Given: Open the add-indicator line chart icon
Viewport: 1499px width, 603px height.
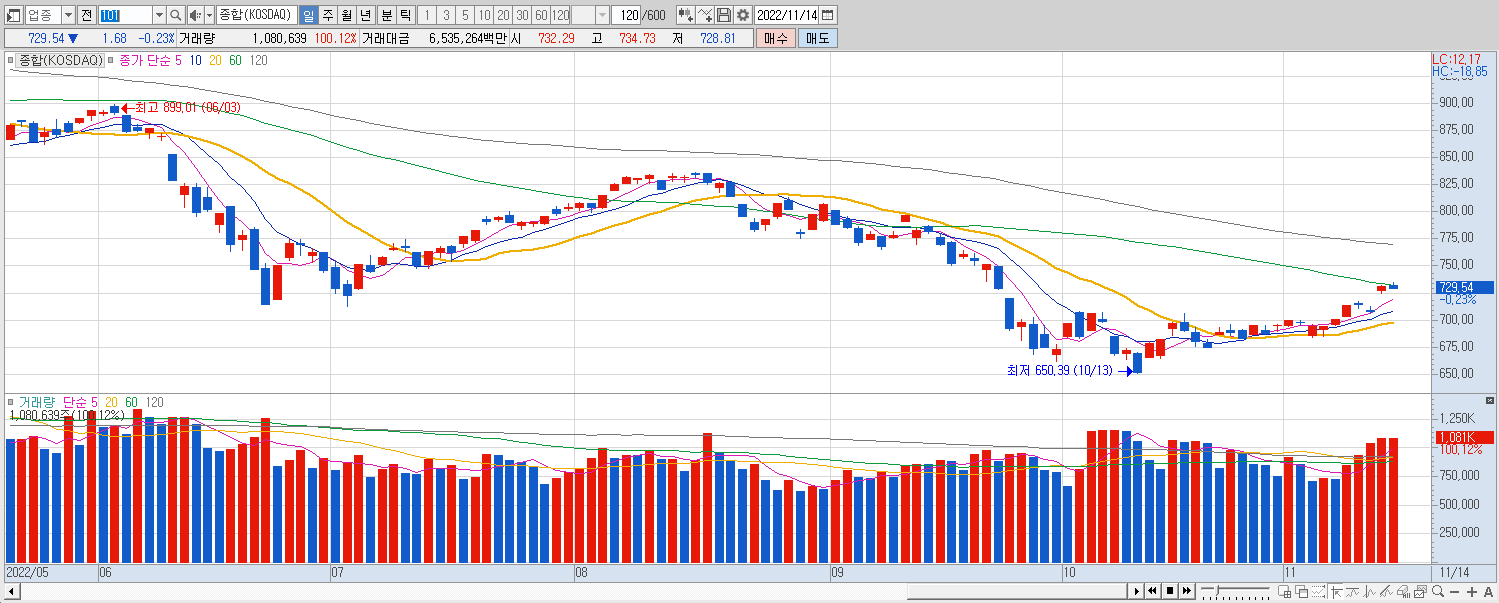Looking at the screenshot, I should point(705,15).
